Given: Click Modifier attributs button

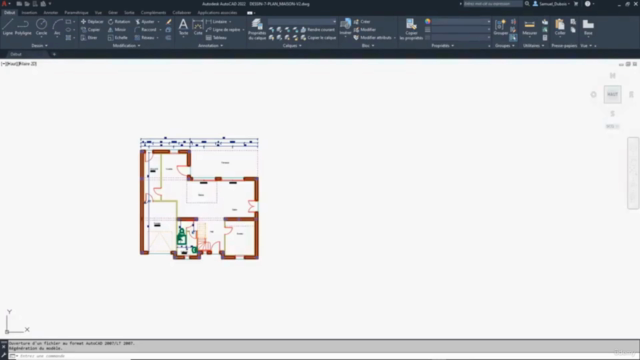Looking at the screenshot, I should click(x=373, y=38).
